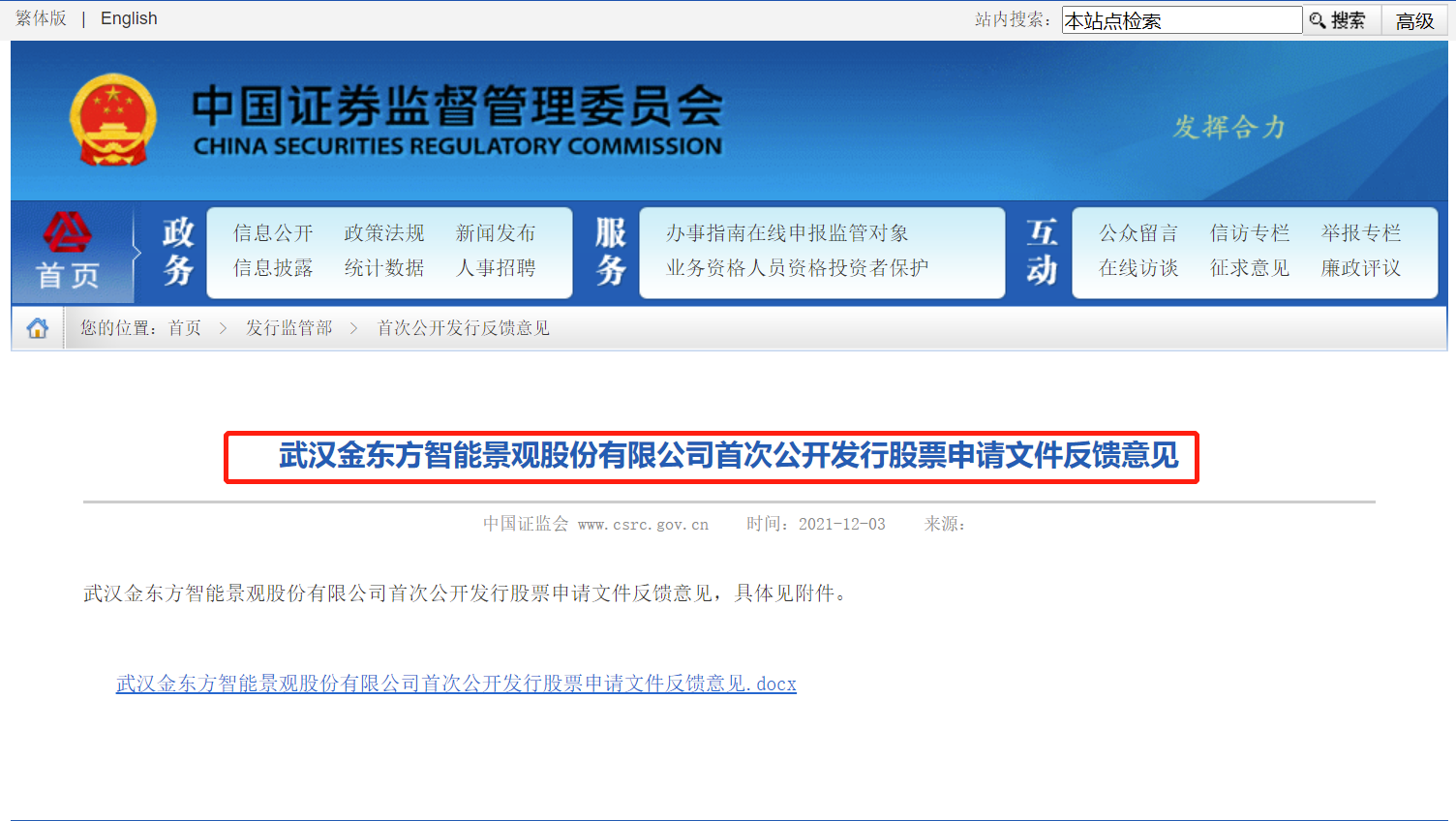Open the 统计数据 menu item
The height and width of the screenshot is (821, 1456).
point(384,268)
